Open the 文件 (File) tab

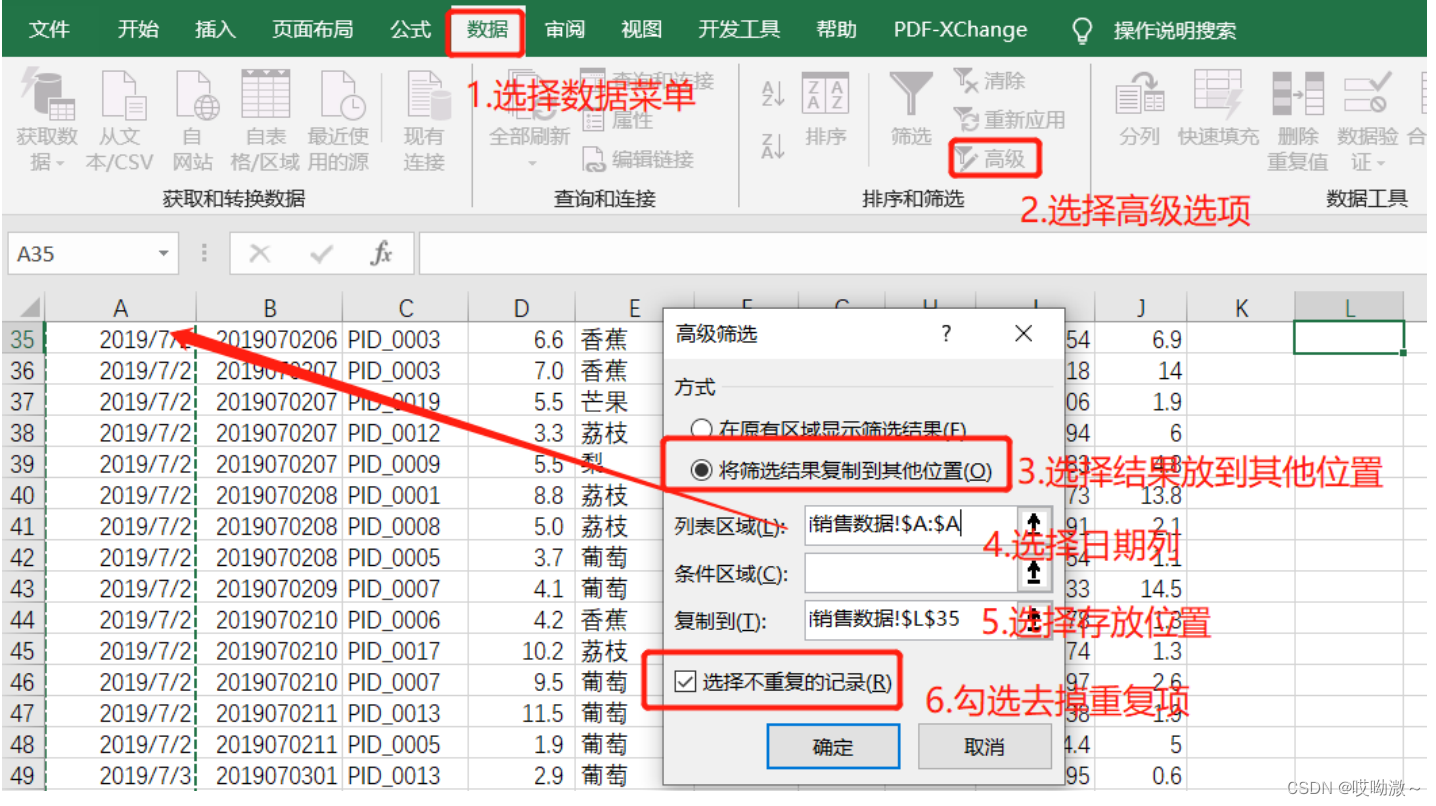pos(49,30)
